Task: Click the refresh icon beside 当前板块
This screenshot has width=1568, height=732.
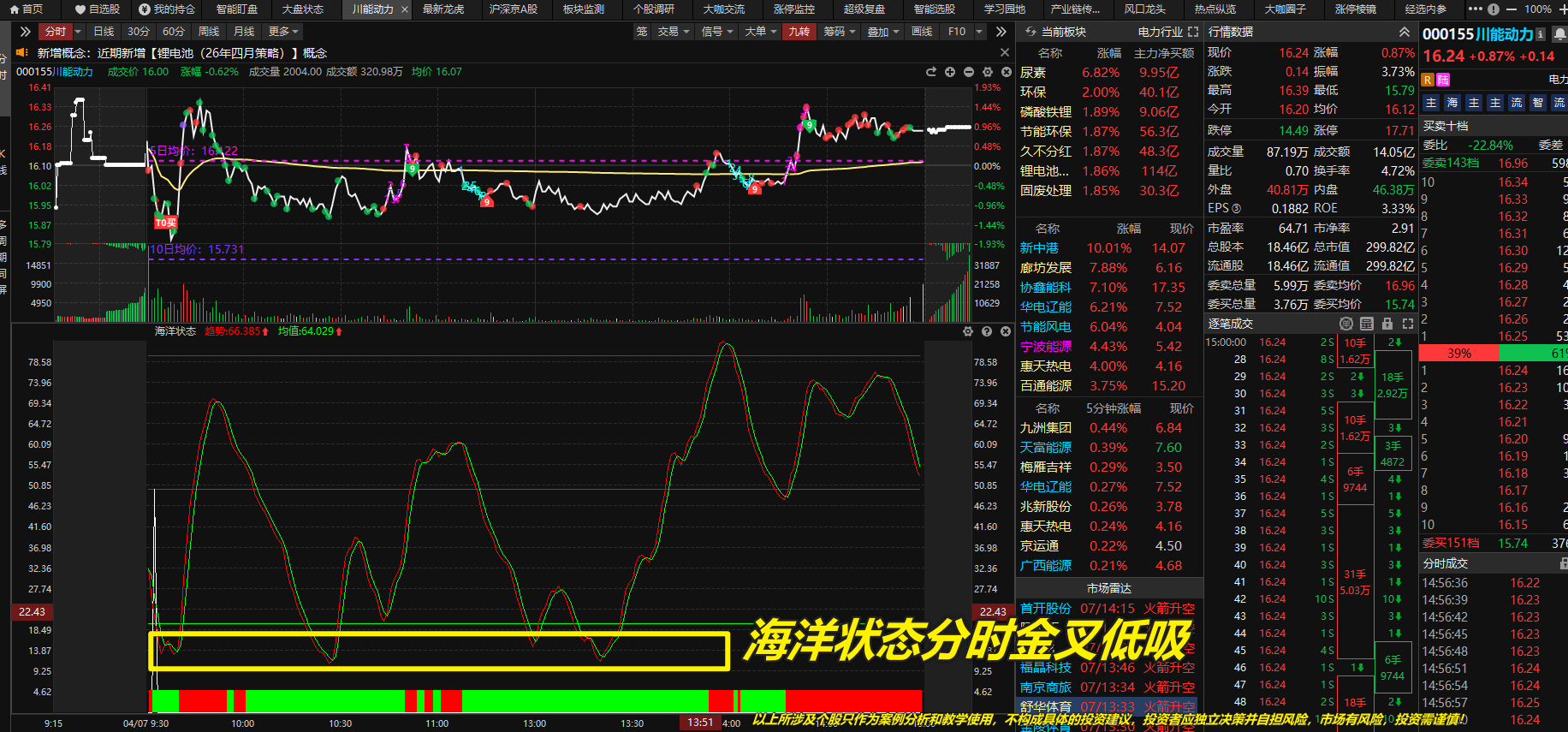Action: pos(1030,32)
